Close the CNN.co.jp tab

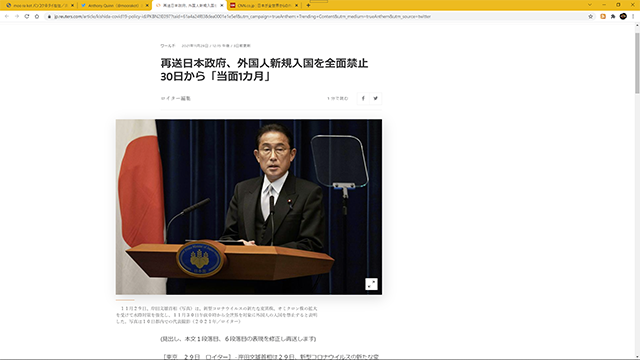tap(297, 5)
